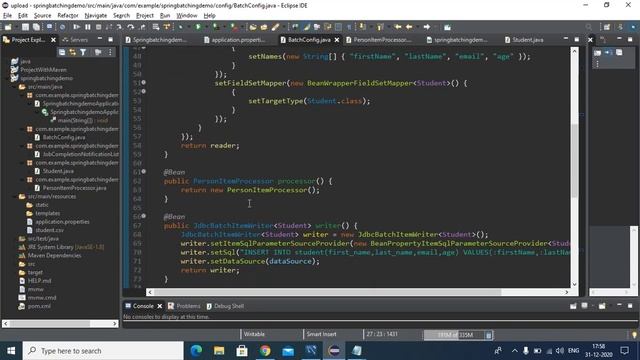Open File Explorer from the taskbar

(x=219, y=351)
